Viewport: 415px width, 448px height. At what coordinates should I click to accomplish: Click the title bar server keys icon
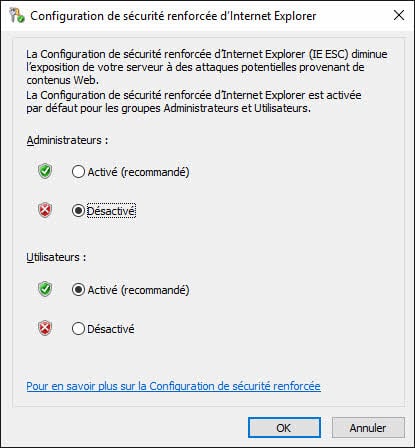point(16,15)
